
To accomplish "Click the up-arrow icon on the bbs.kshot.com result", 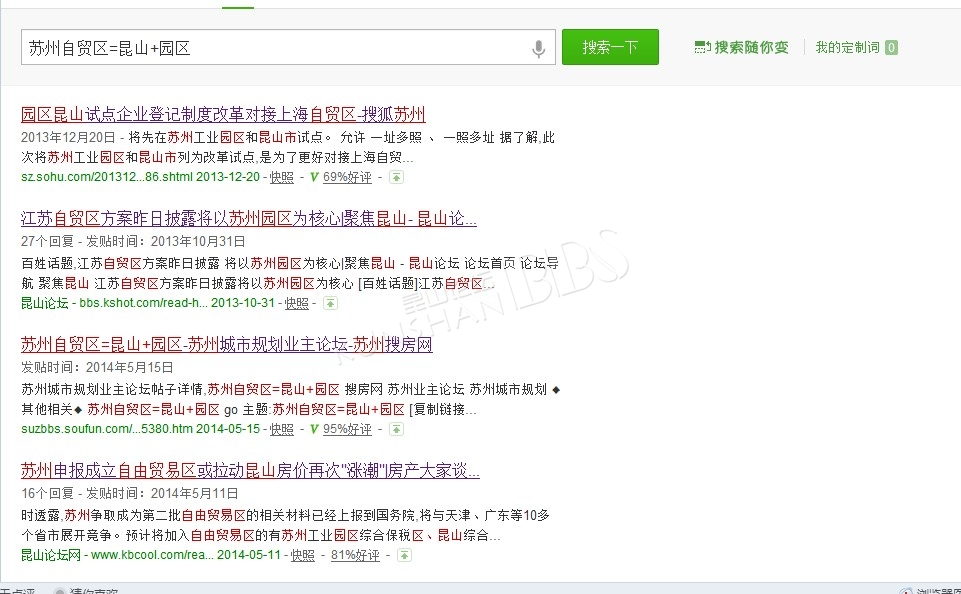I will click(330, 303).
